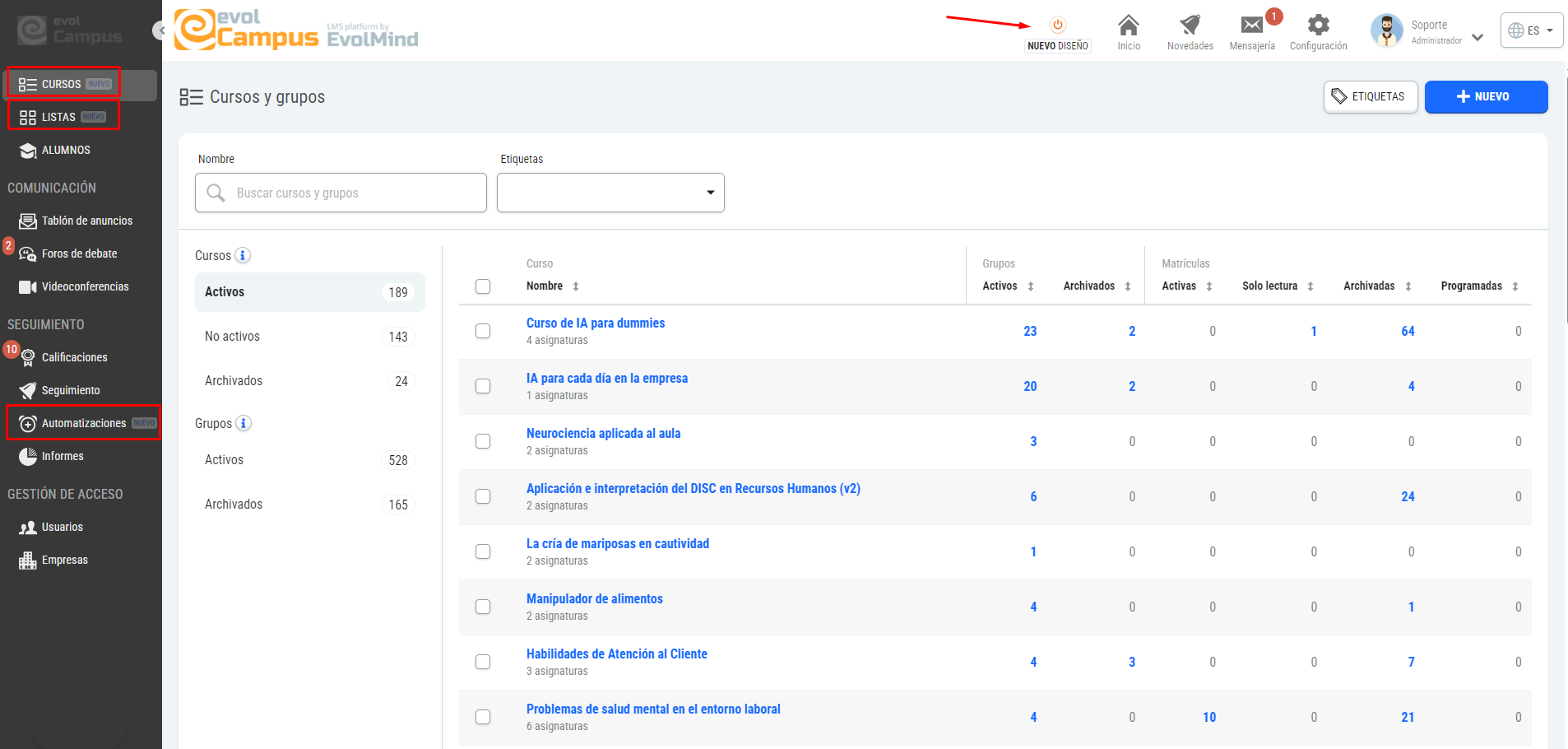Open Automatizaciones in the sidebar
Screen dimensions: 1568x749
[x=84, y=423]
